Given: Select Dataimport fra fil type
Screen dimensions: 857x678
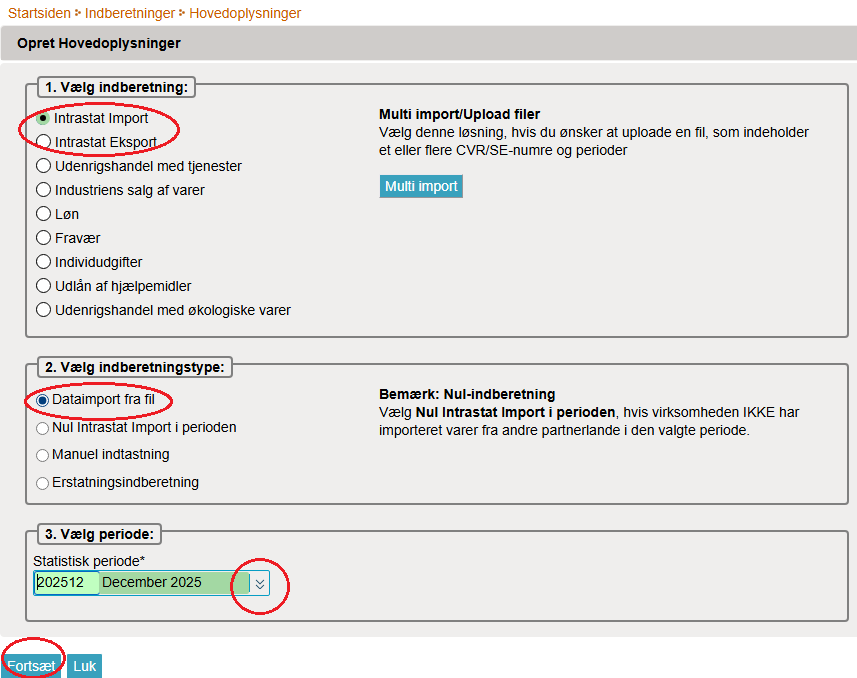Looking at the screenshot, I should point(42,400).
